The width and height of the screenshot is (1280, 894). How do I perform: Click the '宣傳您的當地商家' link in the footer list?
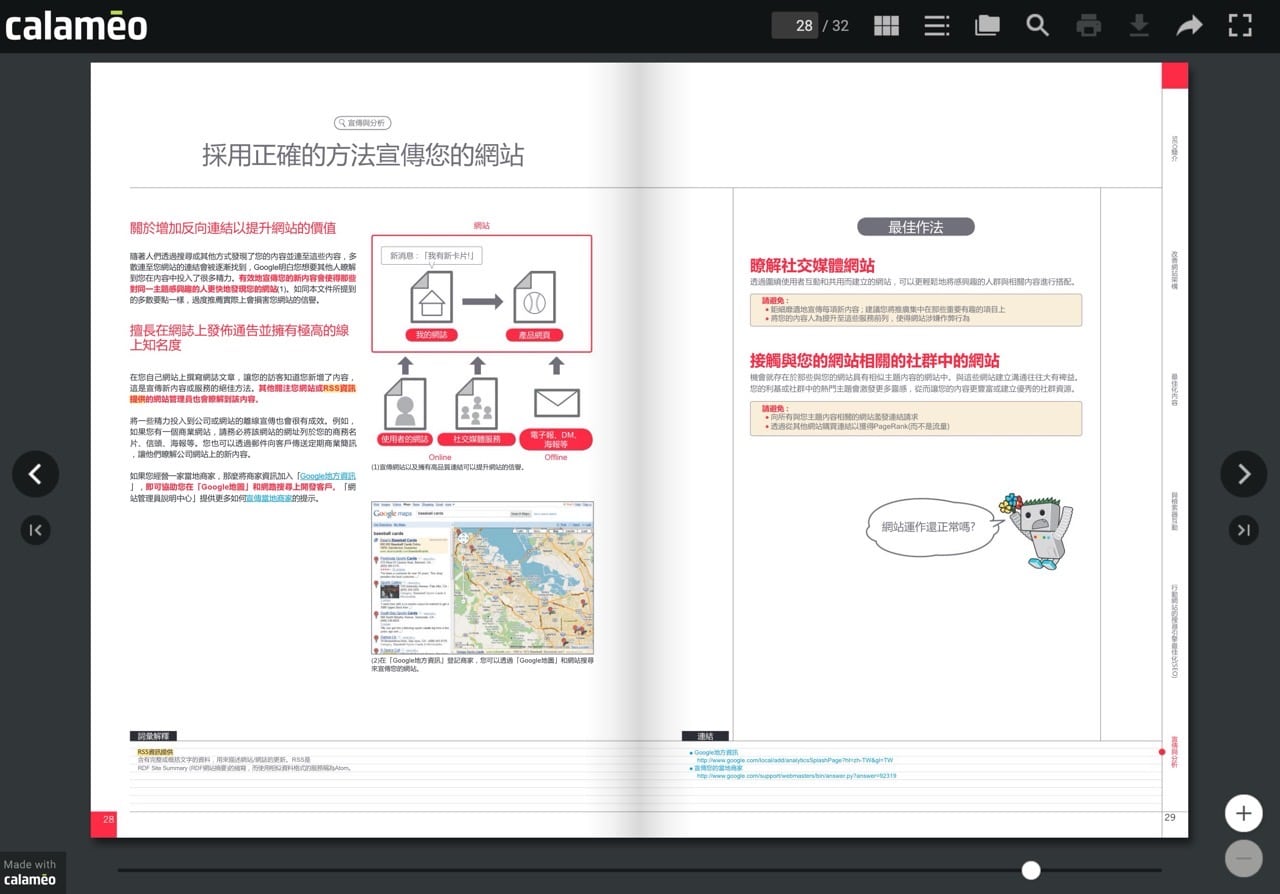point(718,768)
